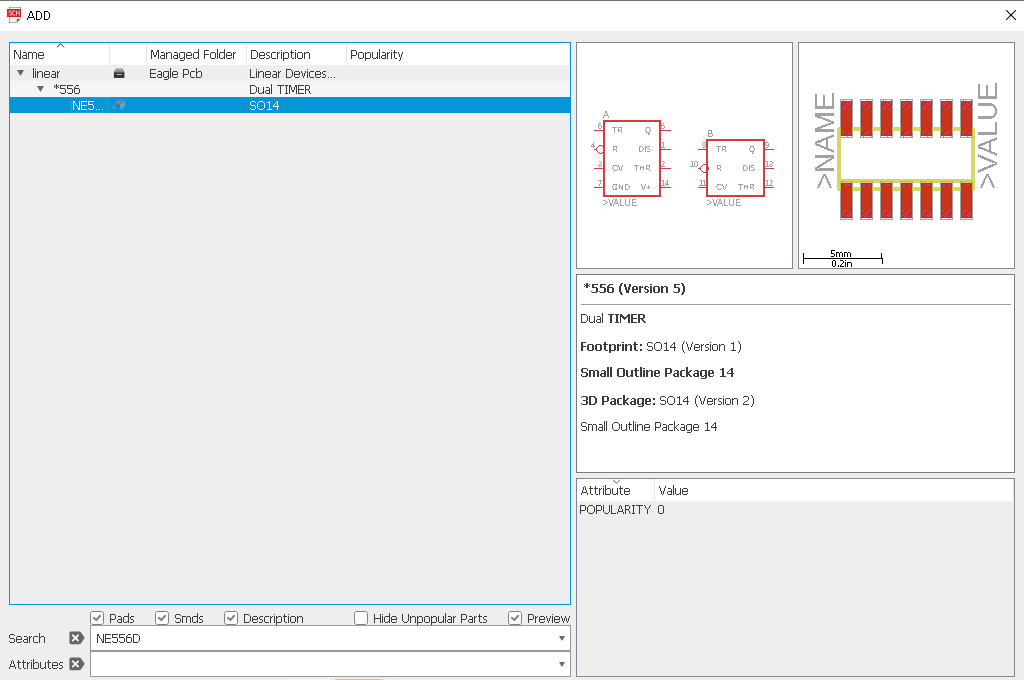Click the EAGLE SCH icon in title bar
The height and width of the screenshot is (680, 1024).
click(x=14, y=14)
